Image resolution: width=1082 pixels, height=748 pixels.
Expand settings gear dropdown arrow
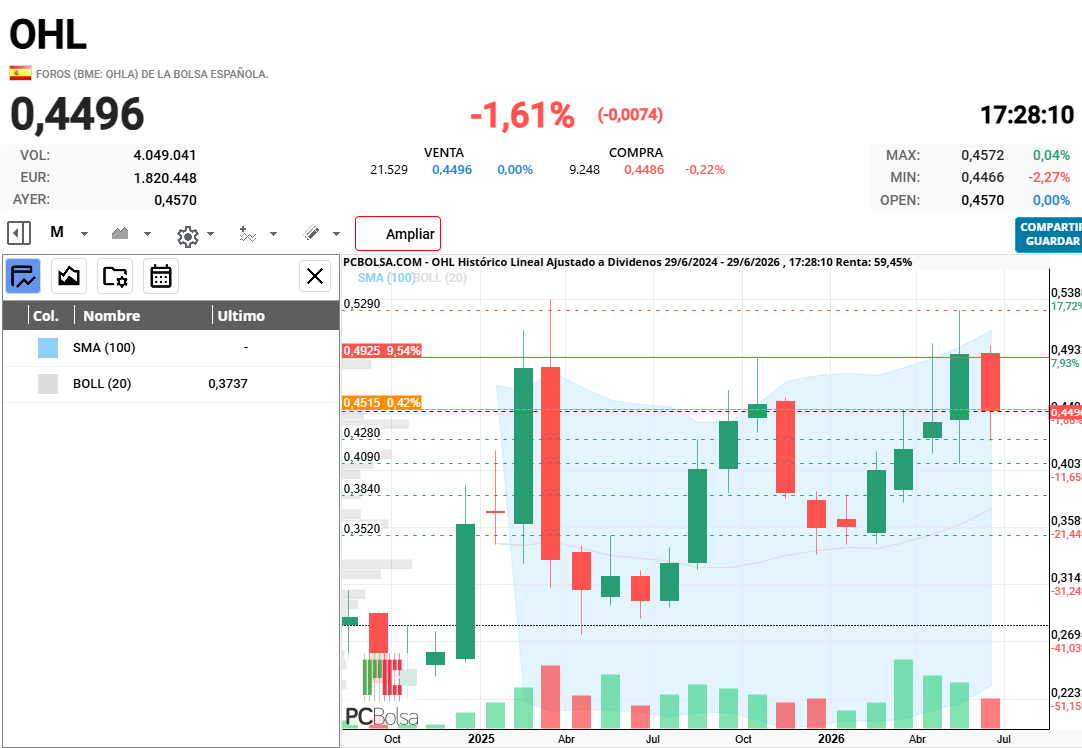[x=210, y=234]
